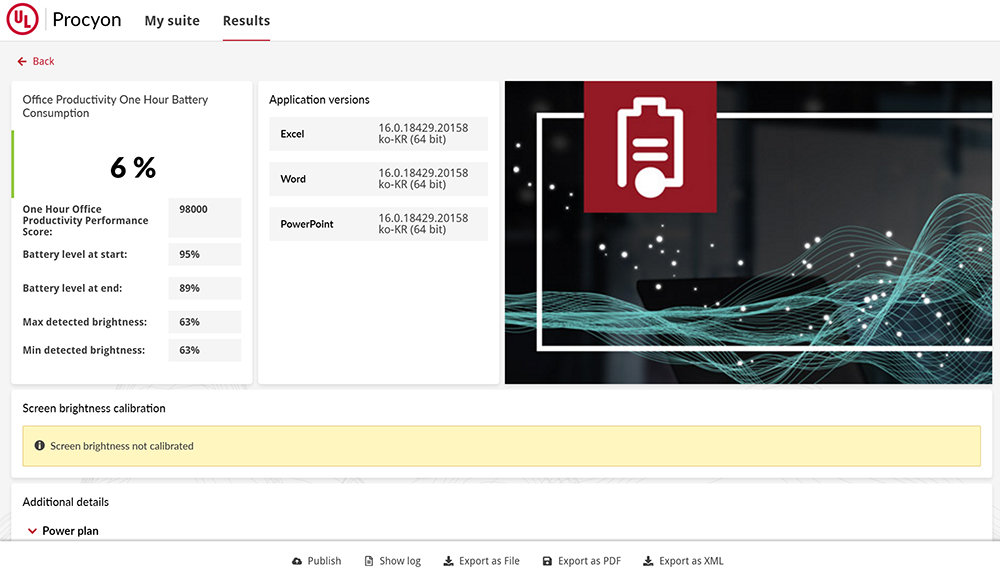This screenshot has height=581, width=1000.
Task: Click the Export as PDF save icon
Action: 546,561
